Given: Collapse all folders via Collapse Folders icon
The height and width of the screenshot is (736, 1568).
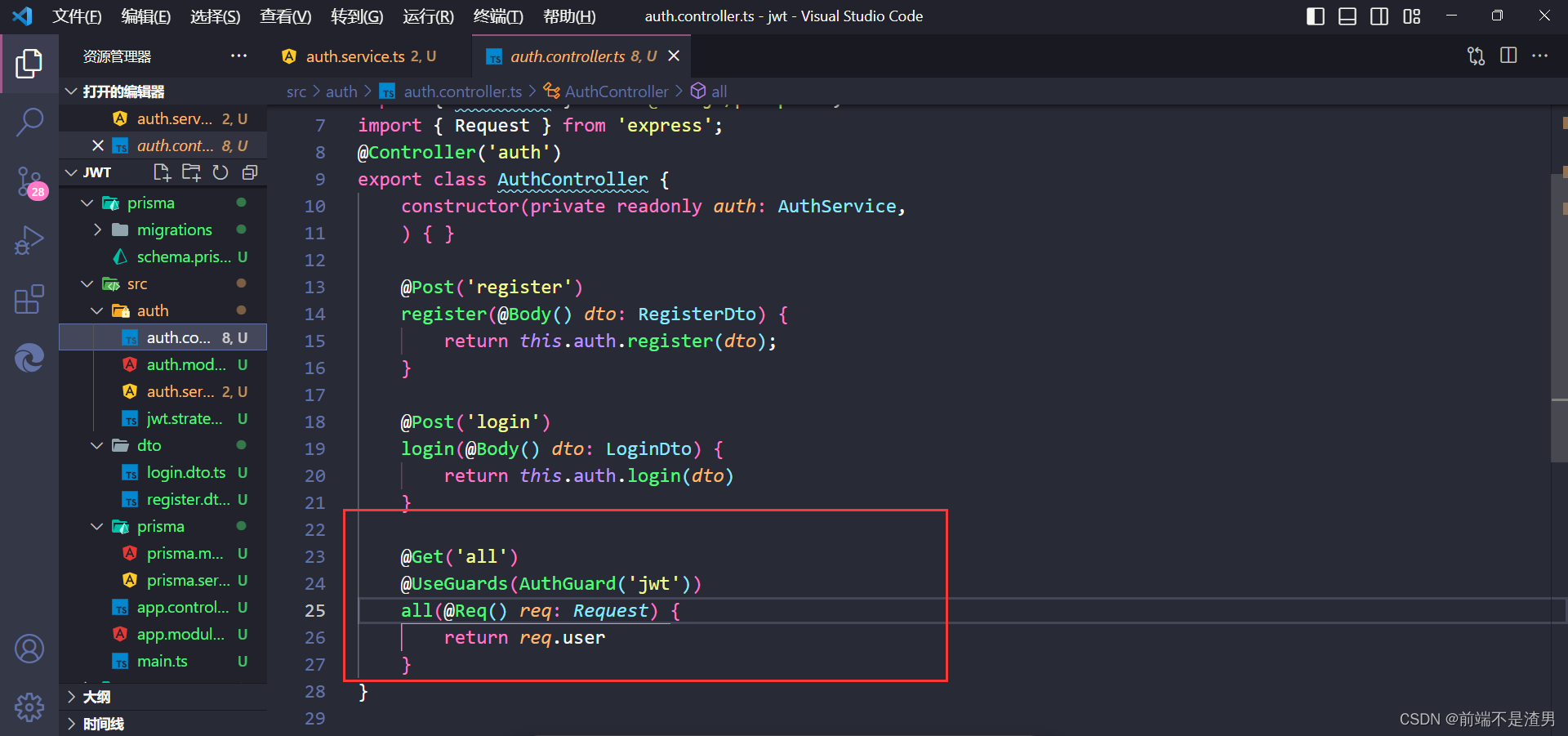Looking at the screenshot, I should pos(249,172).
